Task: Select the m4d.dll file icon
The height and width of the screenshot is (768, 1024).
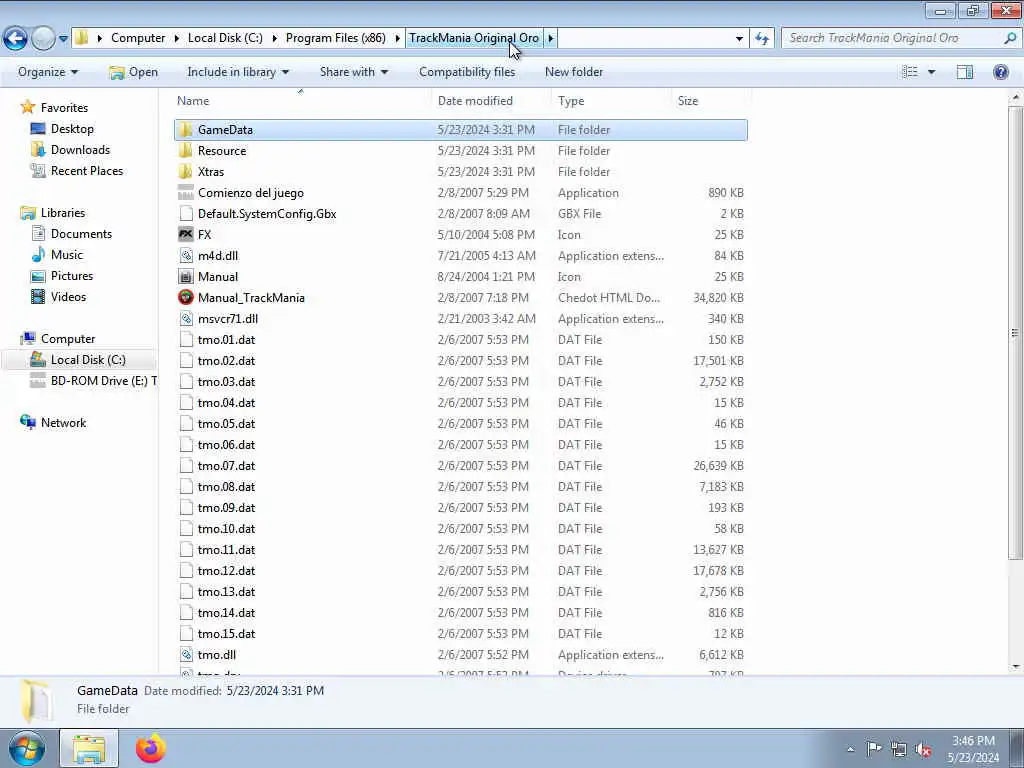Action: 186,255
